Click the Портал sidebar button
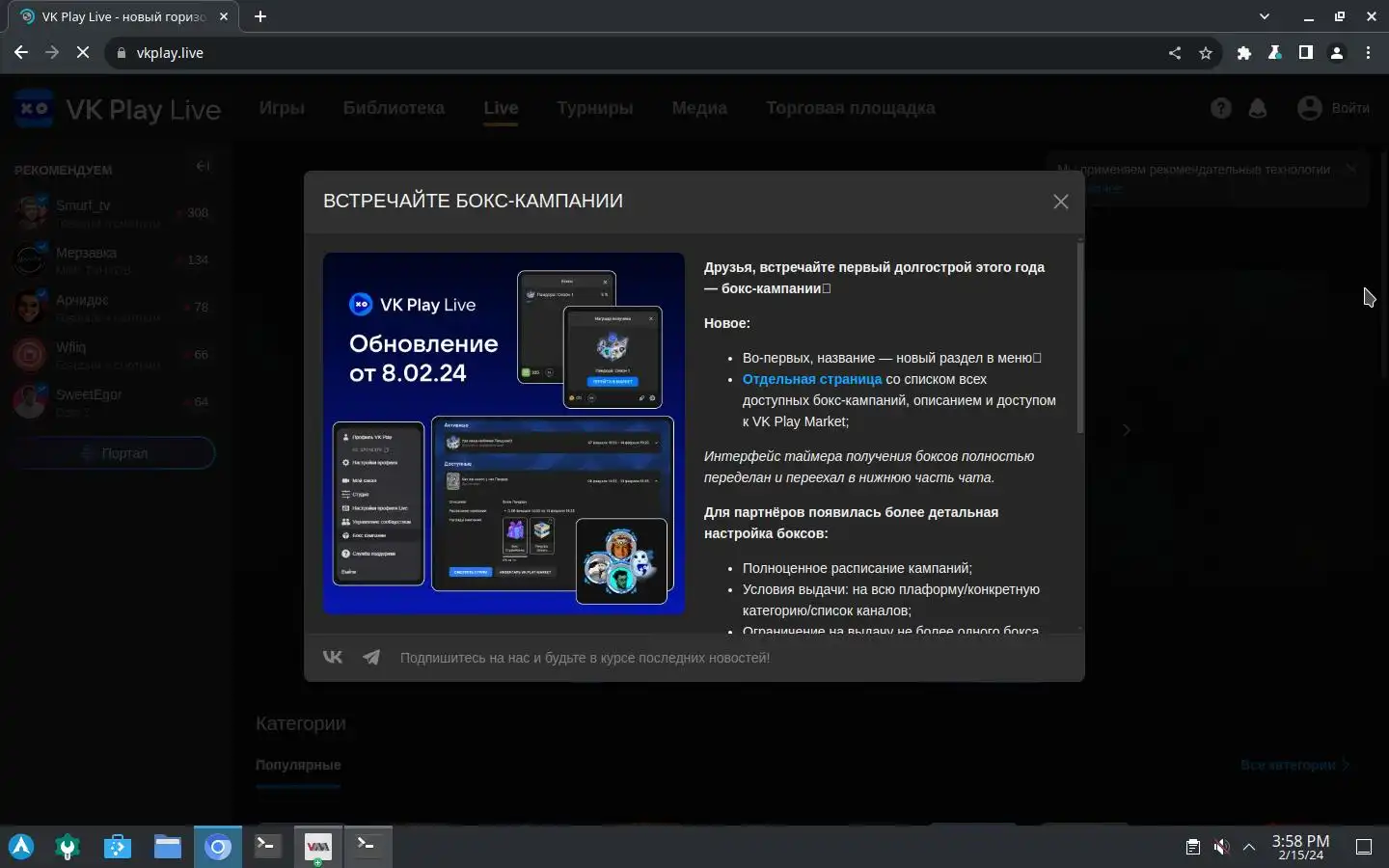Screen dimensions: 1389x868 tap(114, 453)
